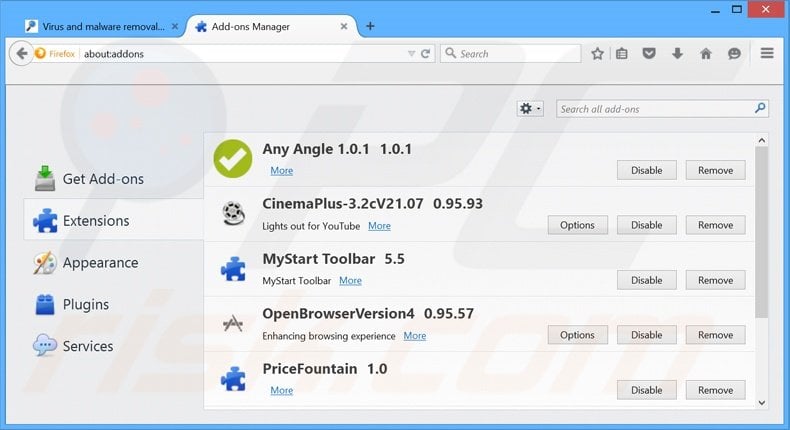Remove OpenBrowserVersion4
This screenshot has height=430, width=790.
click(x=715, y=335)
